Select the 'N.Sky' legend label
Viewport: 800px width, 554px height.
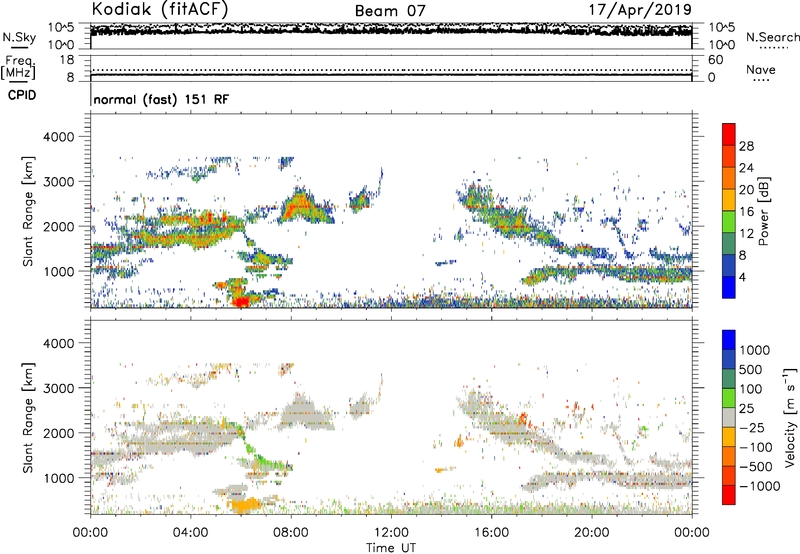[x=19, y=37]
